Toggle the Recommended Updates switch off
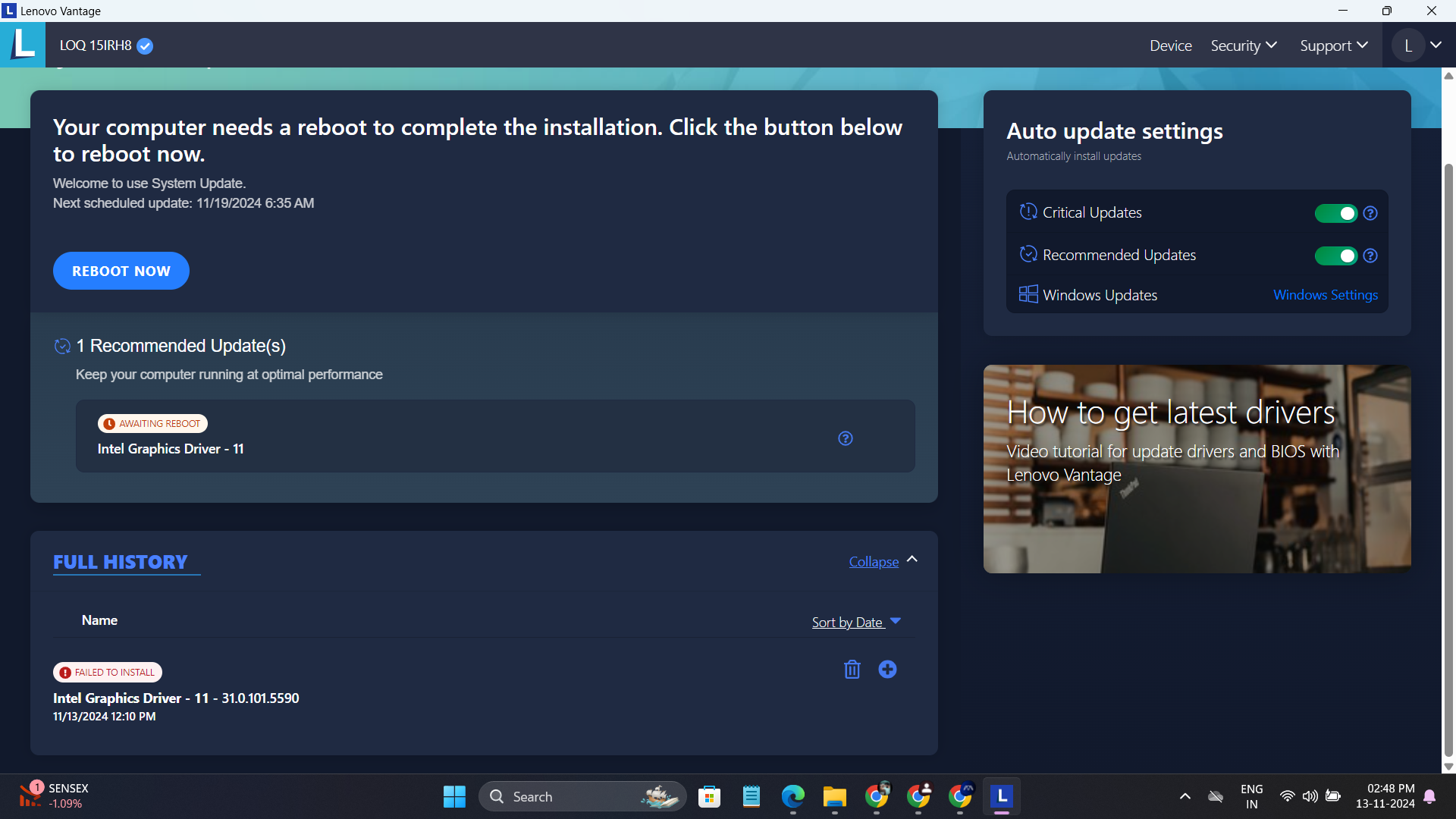The height and width of the screenshot is (819, 1456). 1336,256
